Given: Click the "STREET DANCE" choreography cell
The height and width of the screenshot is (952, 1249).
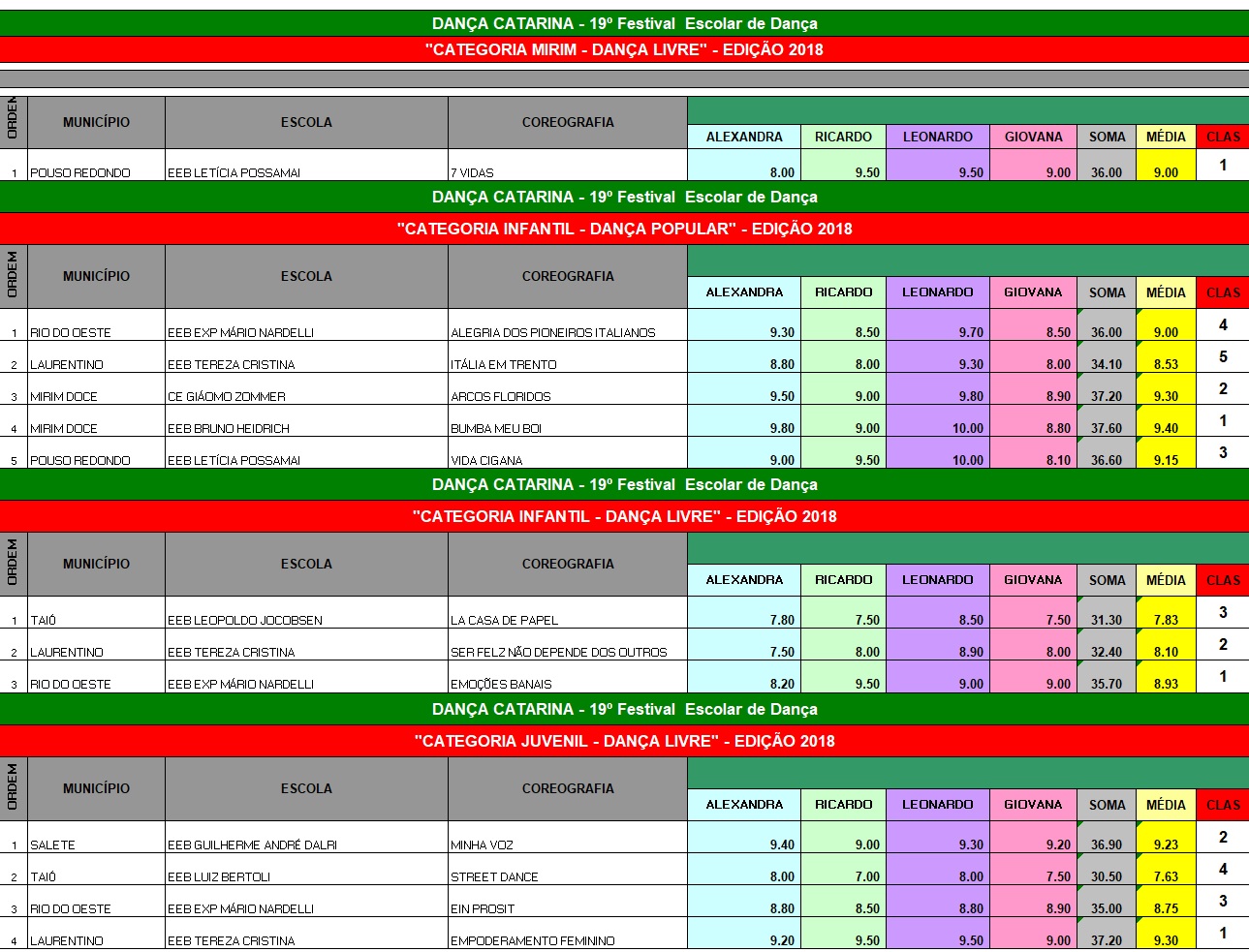Looking at the screenshot, I should (567, 871).
